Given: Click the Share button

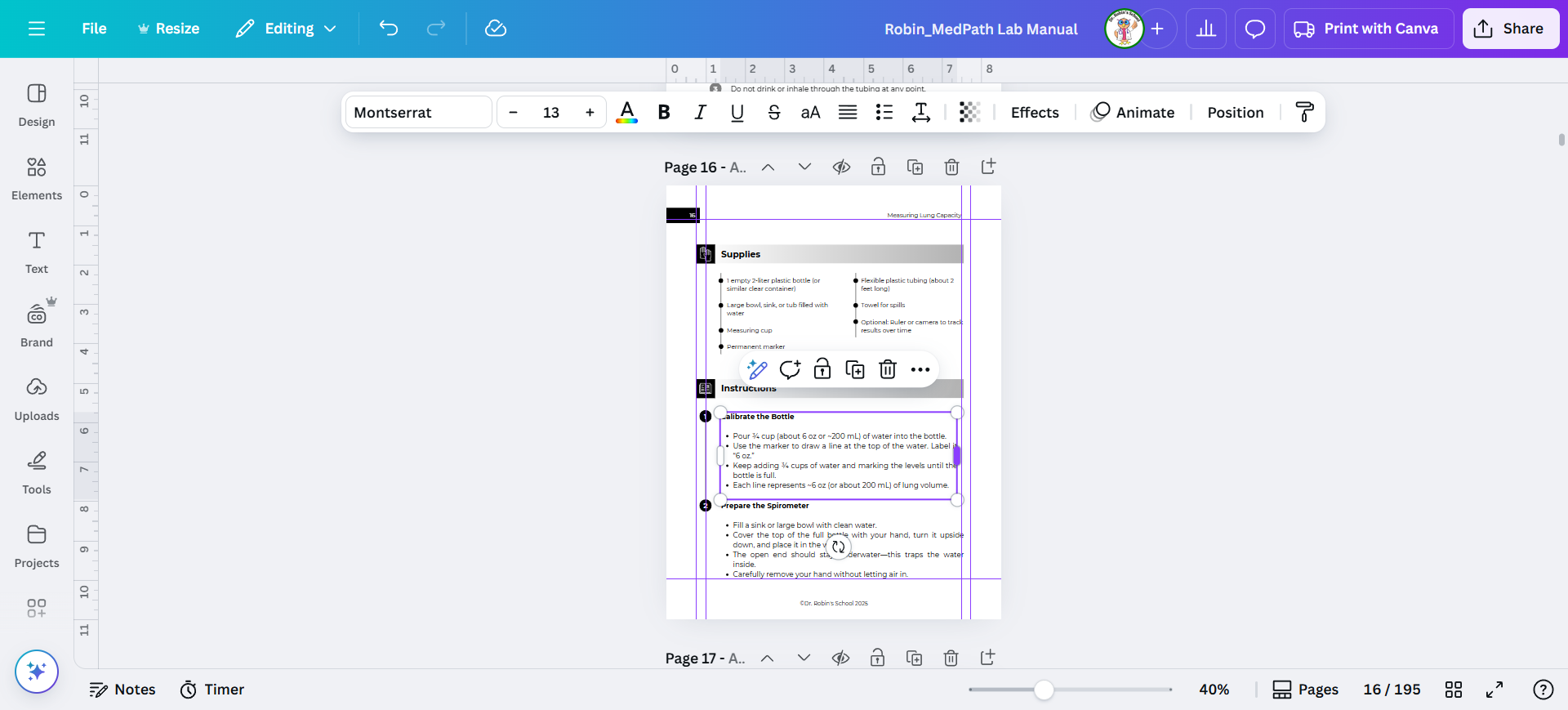Looking at the screenshot, I should [x=1510, y=29].
